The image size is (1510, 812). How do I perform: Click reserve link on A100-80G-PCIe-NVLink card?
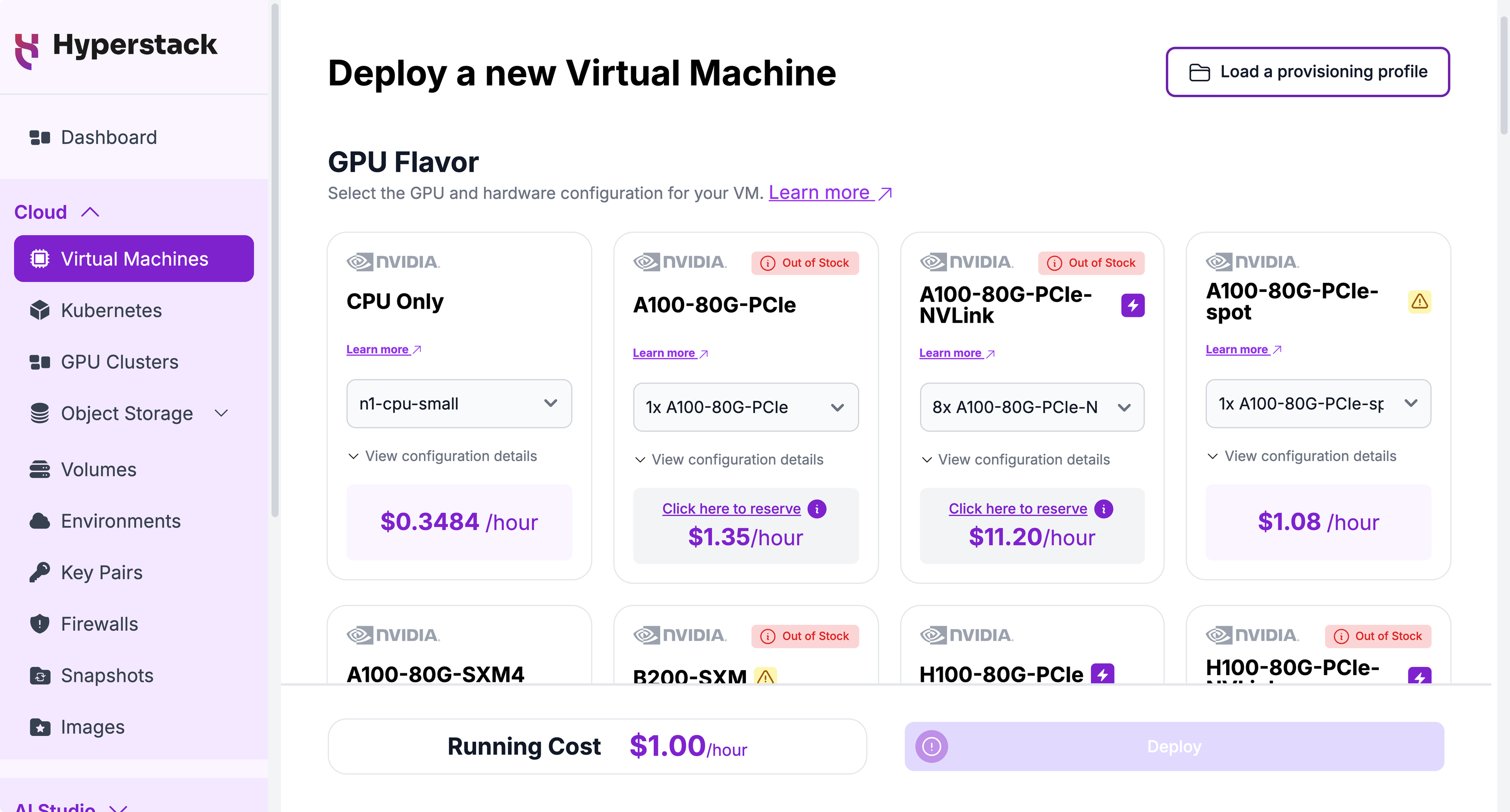[x=1018, y=508]
